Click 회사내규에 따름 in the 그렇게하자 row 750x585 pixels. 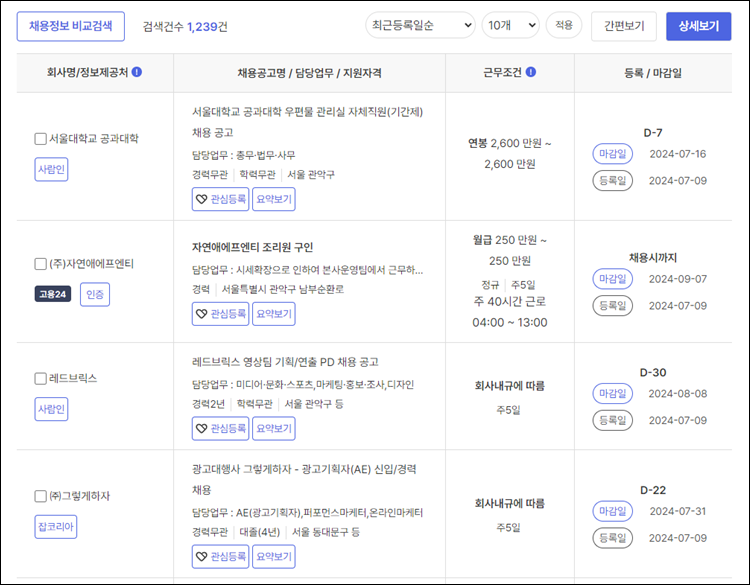point(509,503)
